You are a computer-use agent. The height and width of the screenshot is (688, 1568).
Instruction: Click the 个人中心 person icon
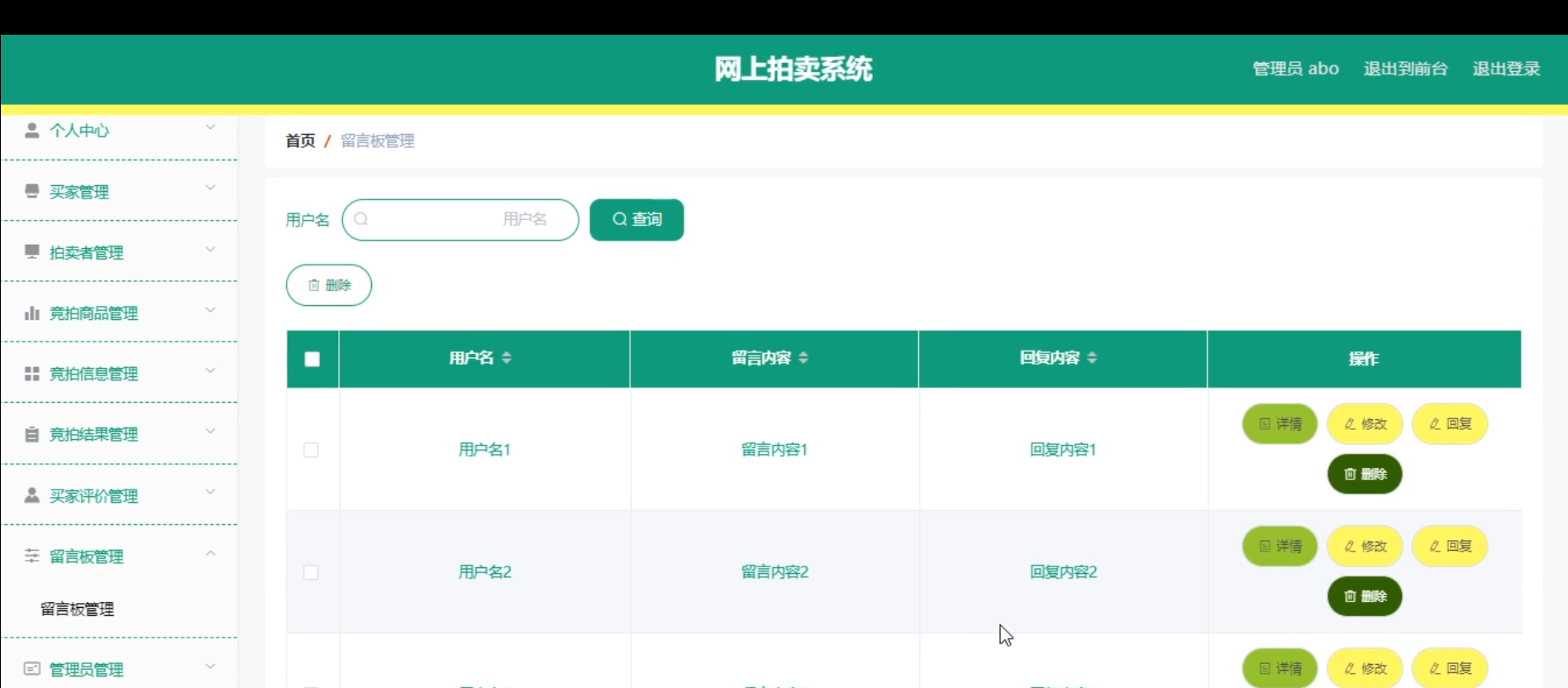[x=32, y=130]
